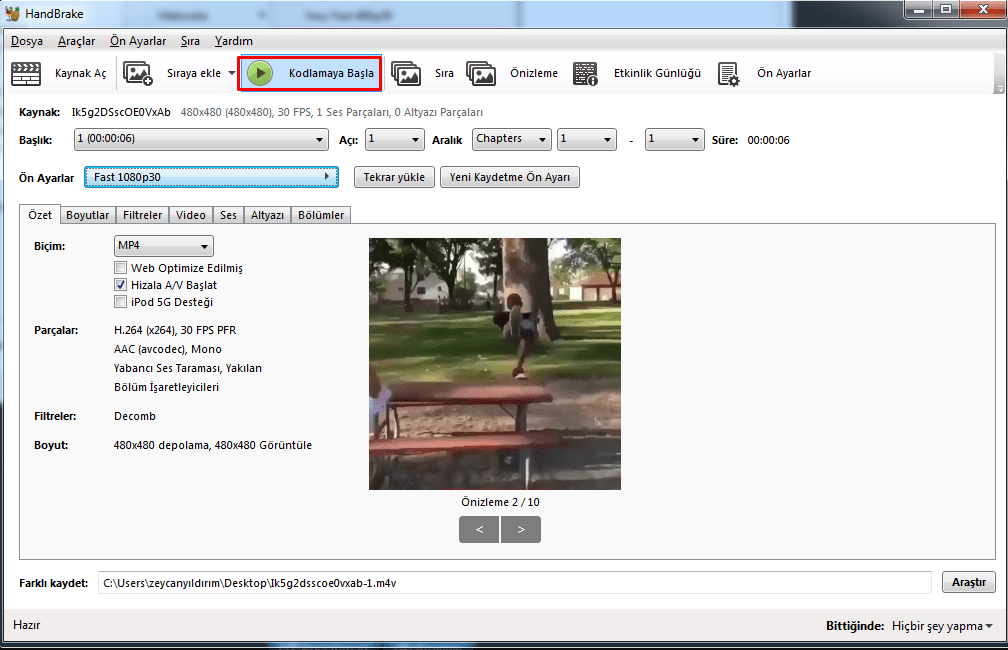
Task: Open the Sıra menu
Action: coord(190,41)
